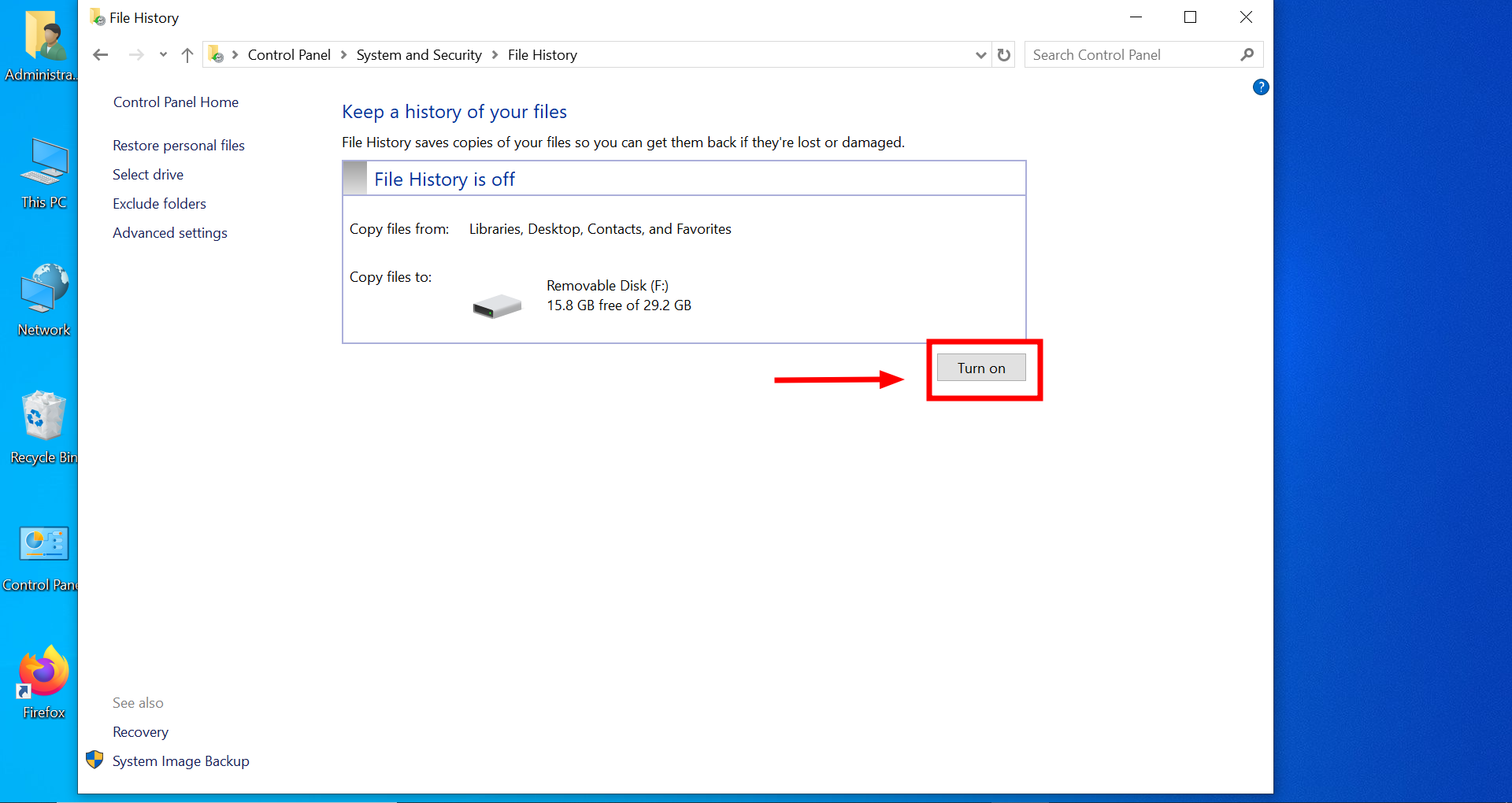Image resolution: width=1512 pixels, height=803 pixels.
Task: Open the recent locations dropdown
Action: (x=163, y=55)
